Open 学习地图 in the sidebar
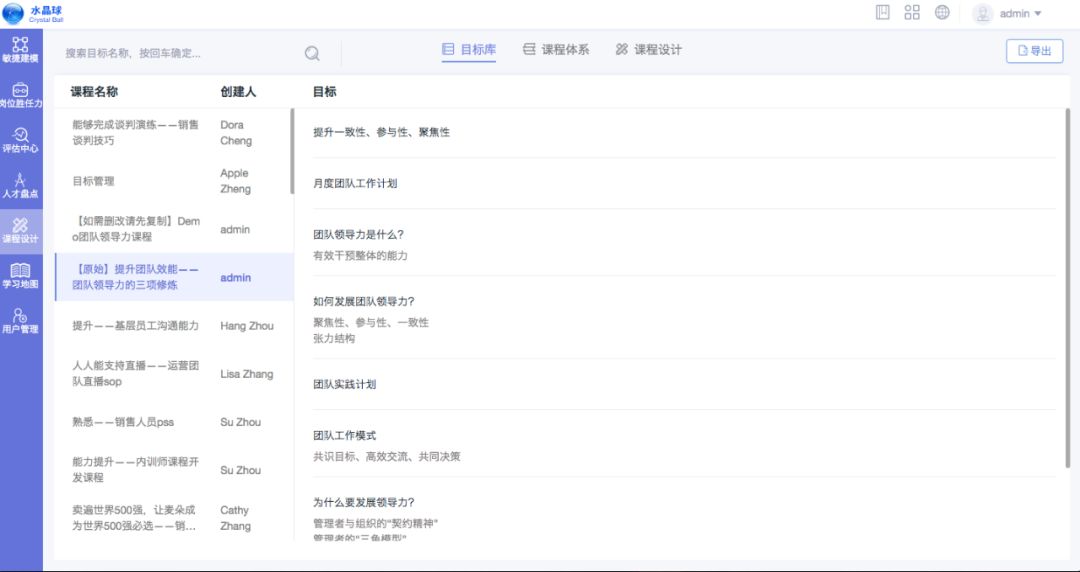The height and width of the screenshot is (572, 1080). coord(20,275)
